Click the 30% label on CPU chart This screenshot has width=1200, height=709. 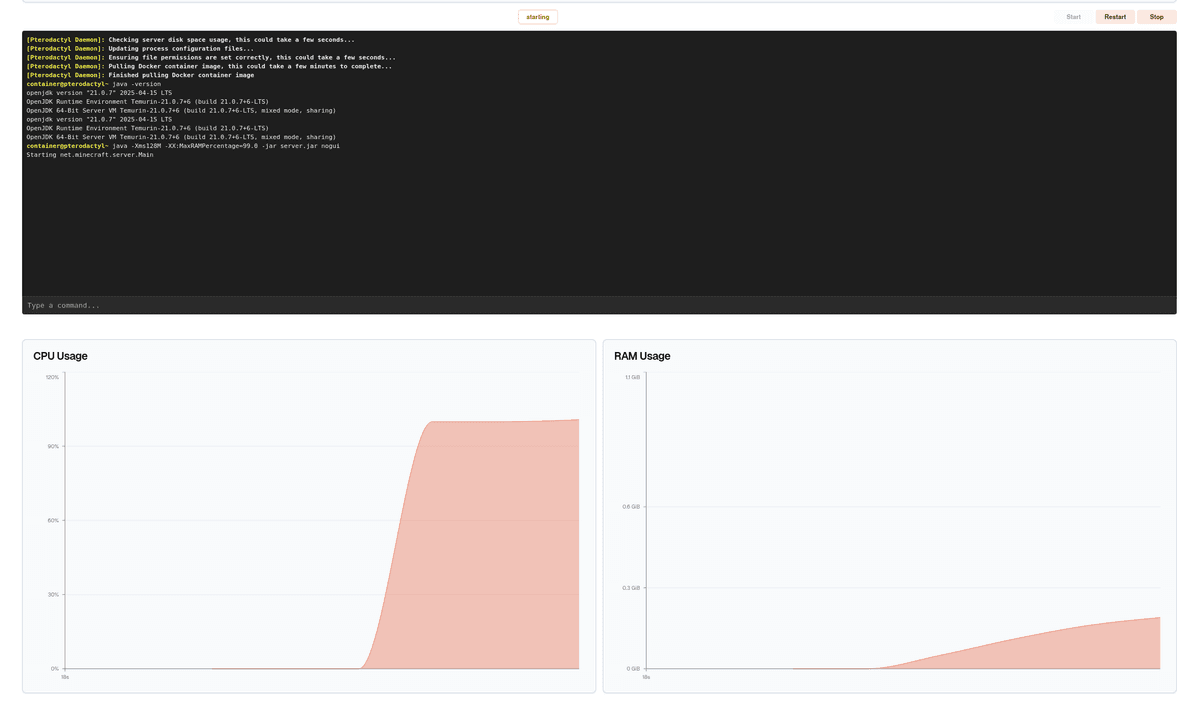(54, 594)
